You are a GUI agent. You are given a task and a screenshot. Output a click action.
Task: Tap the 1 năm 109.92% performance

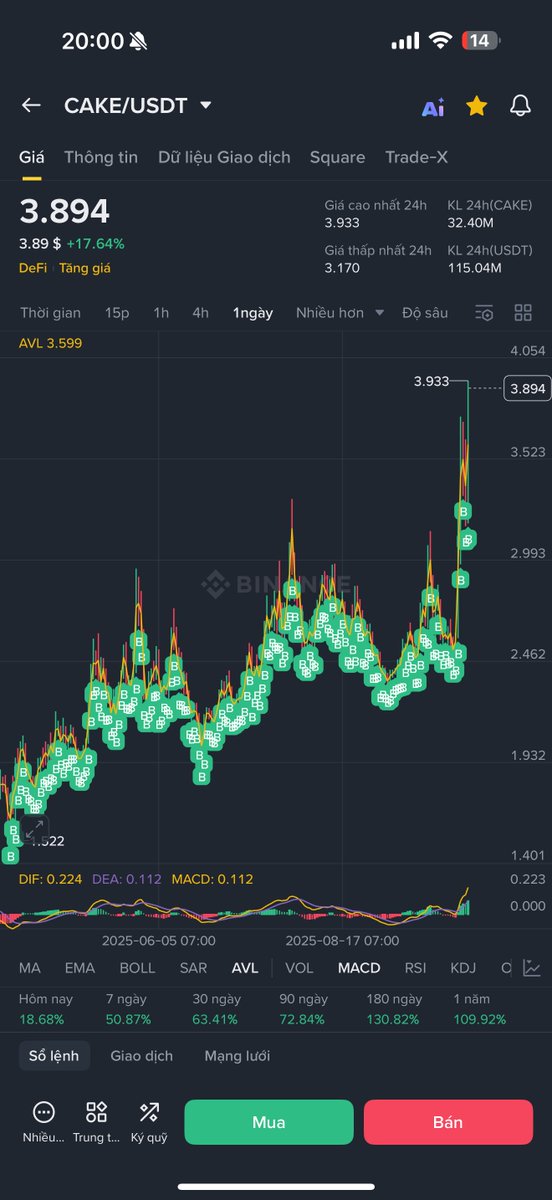[x=480, y=1009]
